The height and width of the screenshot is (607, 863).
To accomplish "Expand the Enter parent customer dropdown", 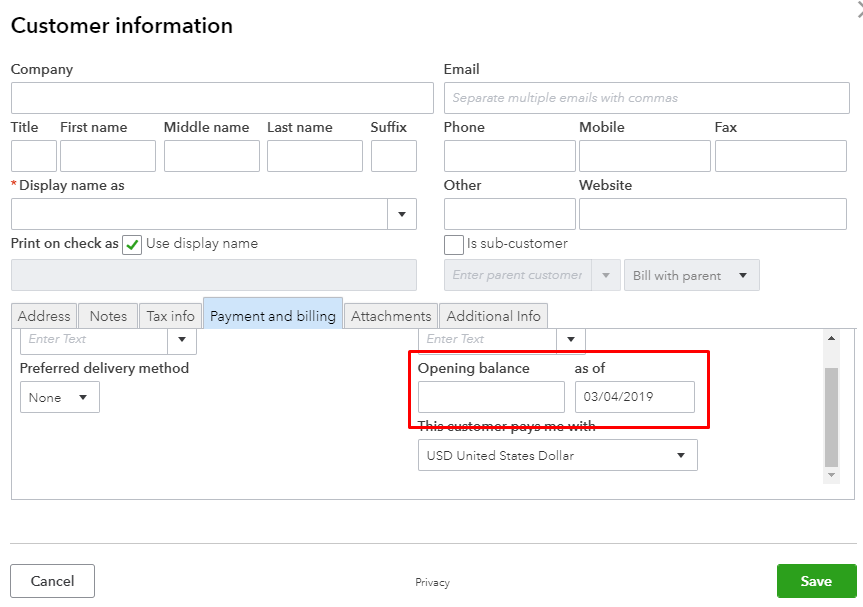I will (x=606, y=275).
